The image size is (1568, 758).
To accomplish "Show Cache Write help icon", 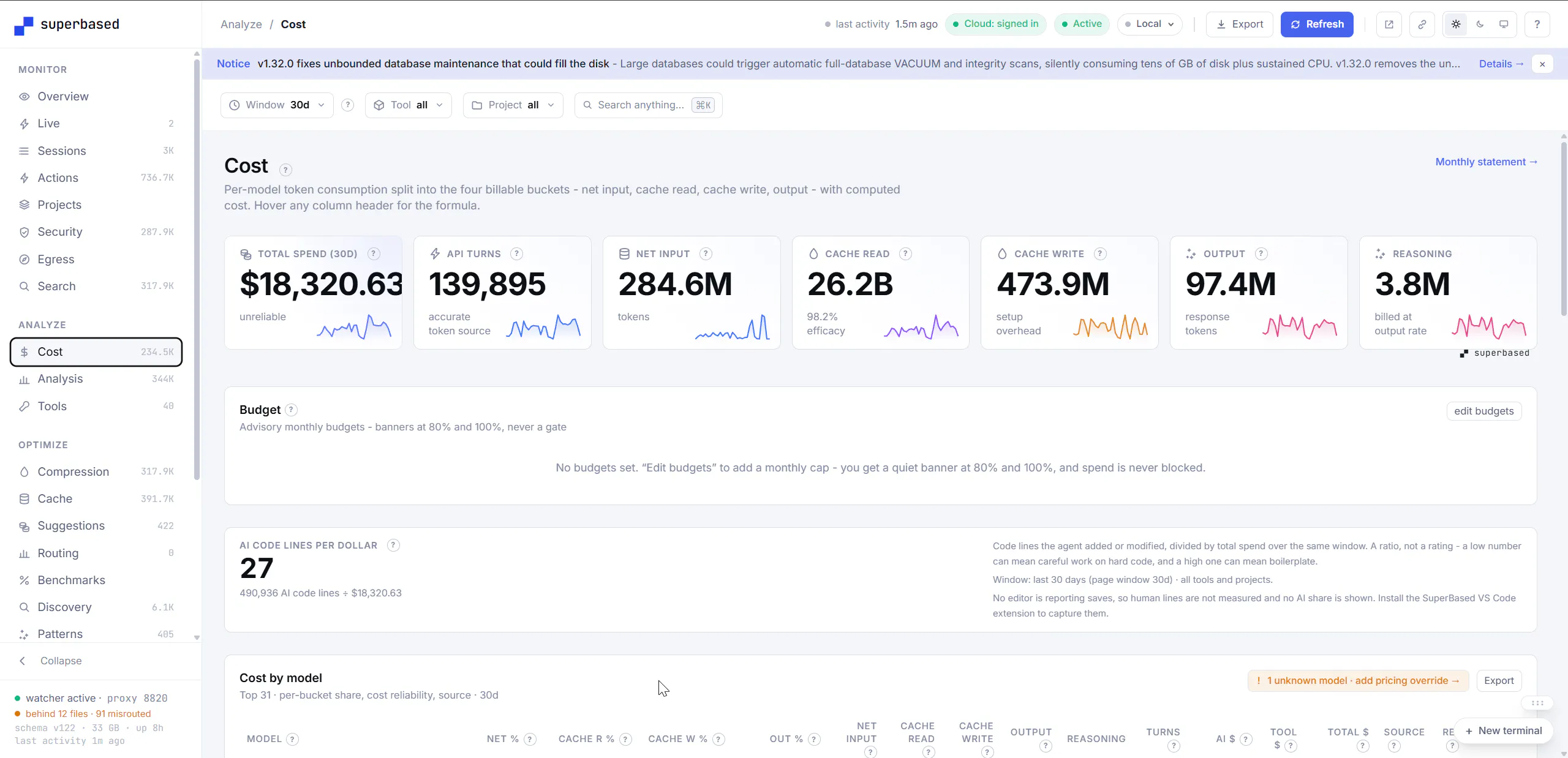I will [1100, 253].
